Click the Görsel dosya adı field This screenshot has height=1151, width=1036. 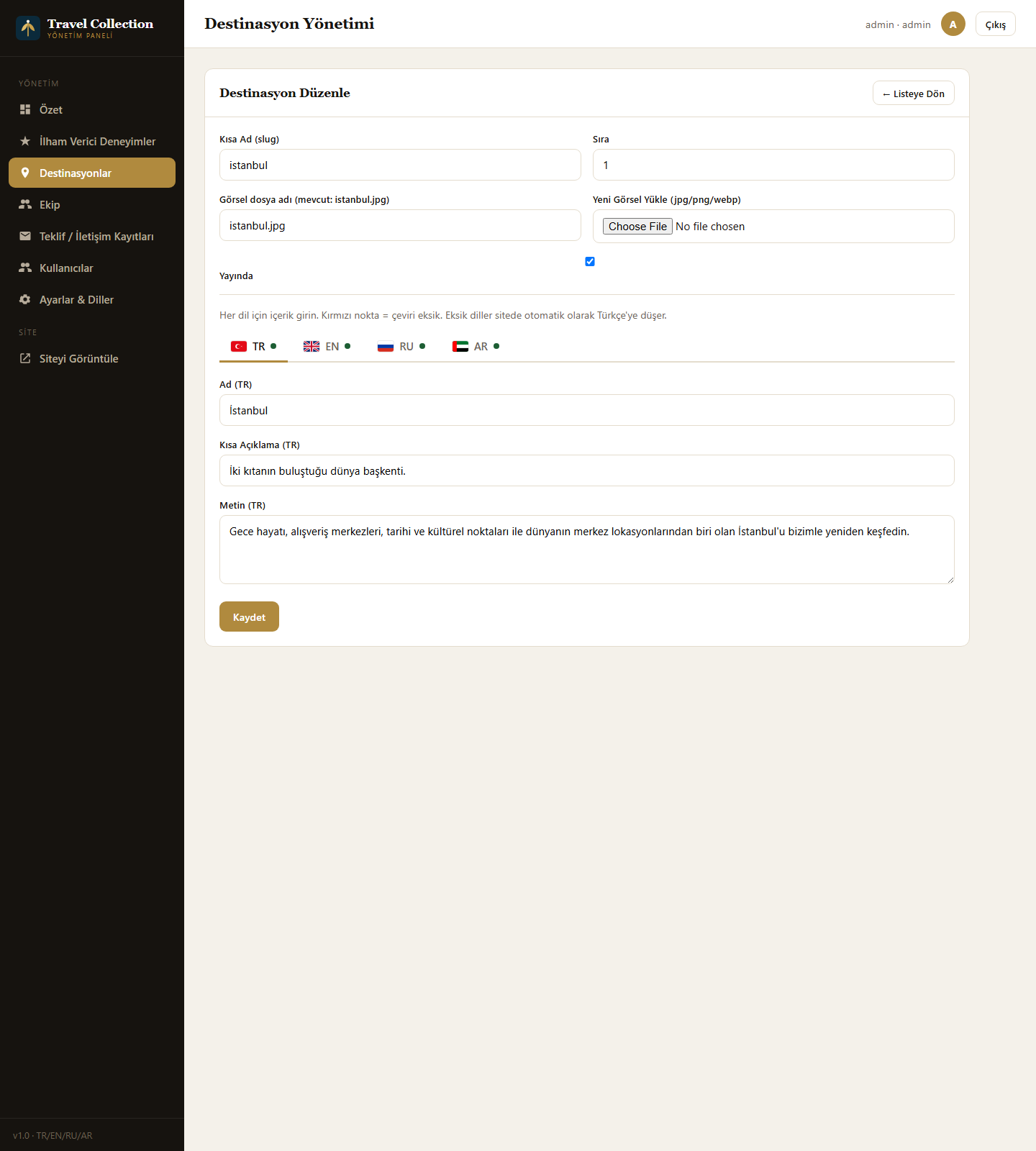[400, 225]
